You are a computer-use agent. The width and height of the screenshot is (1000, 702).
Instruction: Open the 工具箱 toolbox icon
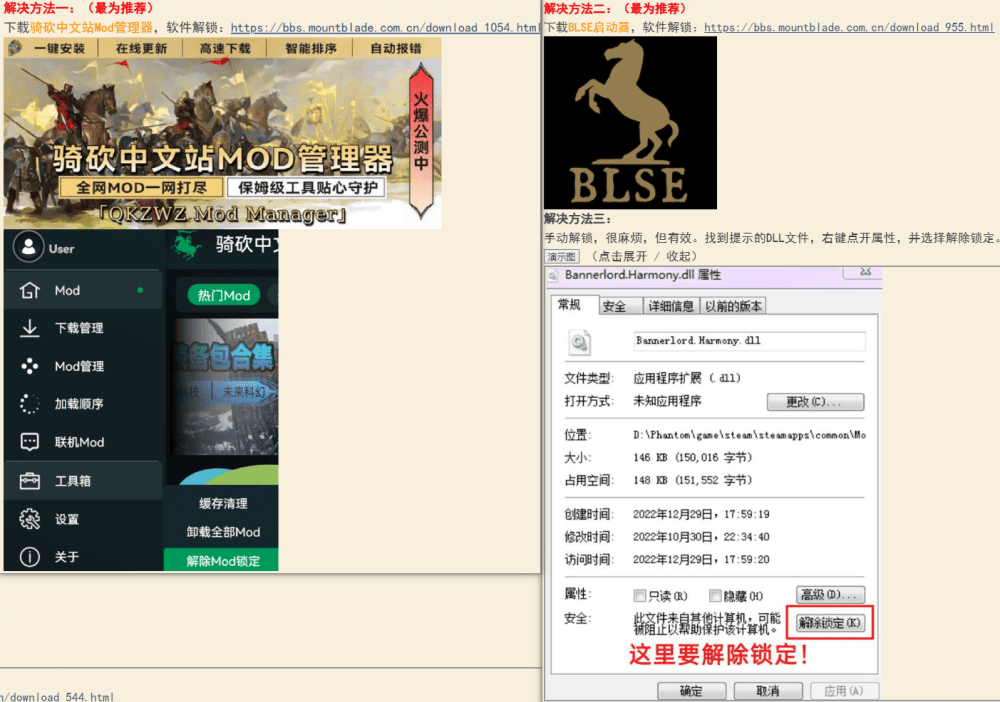(x=32, y=480)
